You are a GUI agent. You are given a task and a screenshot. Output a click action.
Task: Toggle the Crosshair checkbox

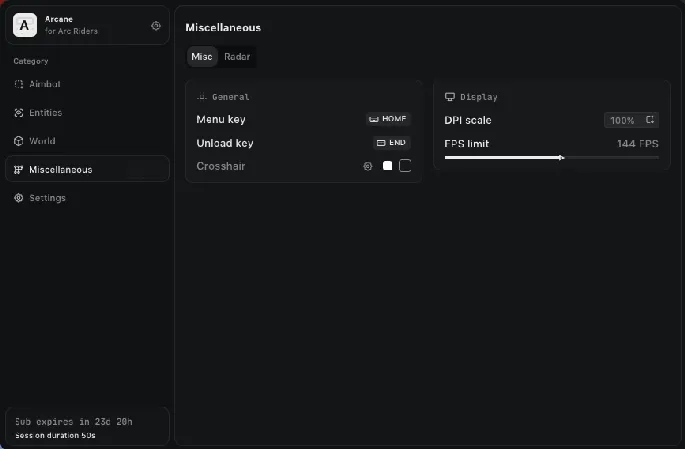405,166
